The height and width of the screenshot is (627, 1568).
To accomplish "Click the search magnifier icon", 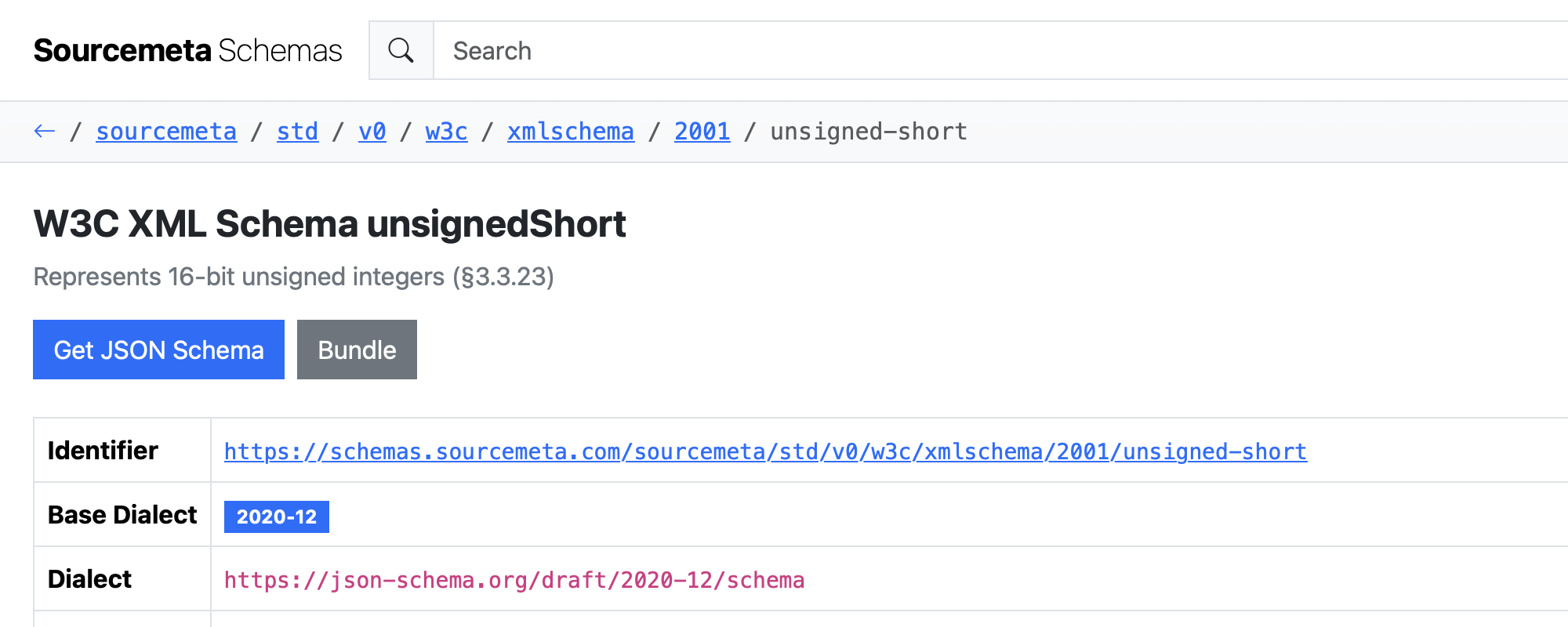I will pos(401,49).
